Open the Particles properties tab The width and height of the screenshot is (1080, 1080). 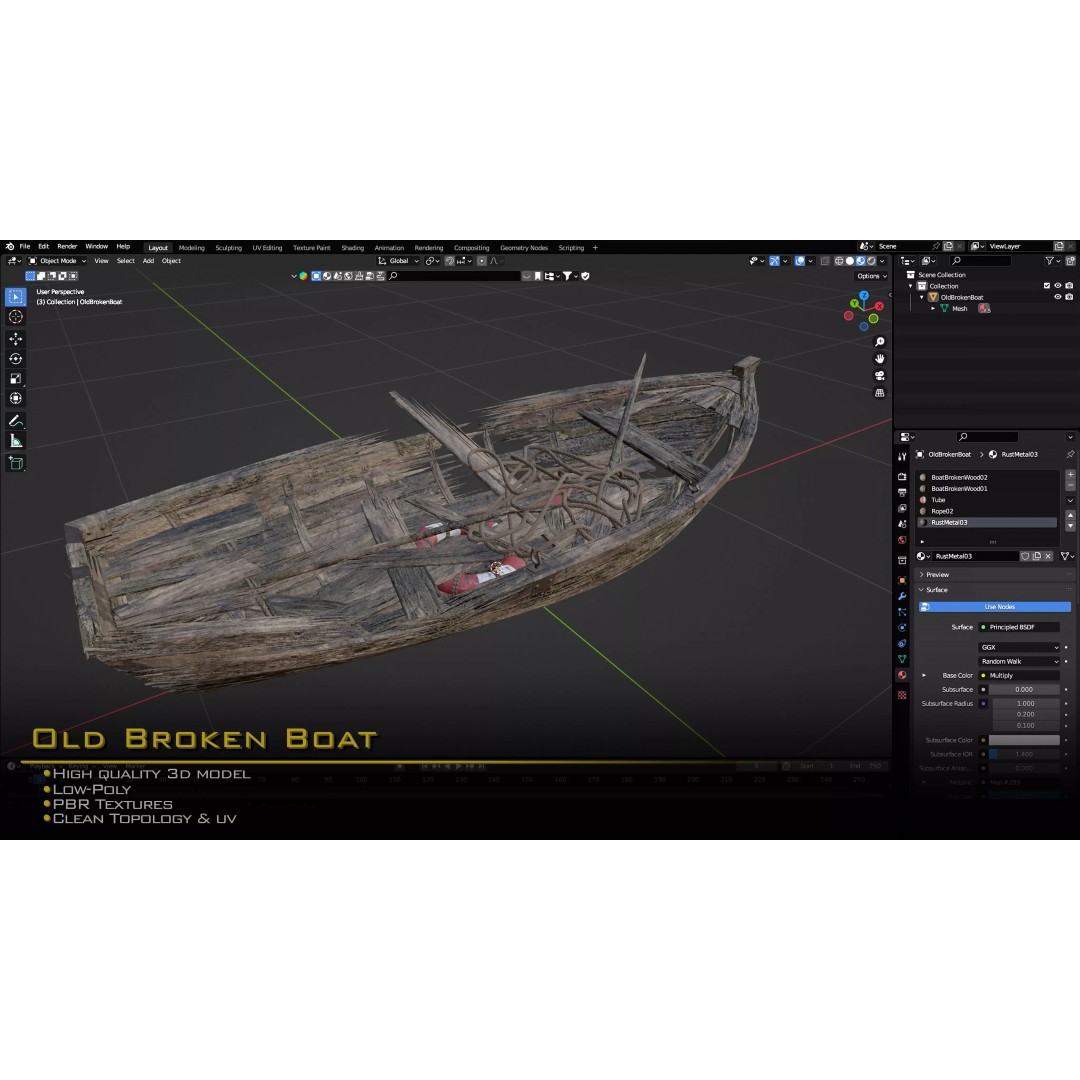click(902, 612)
